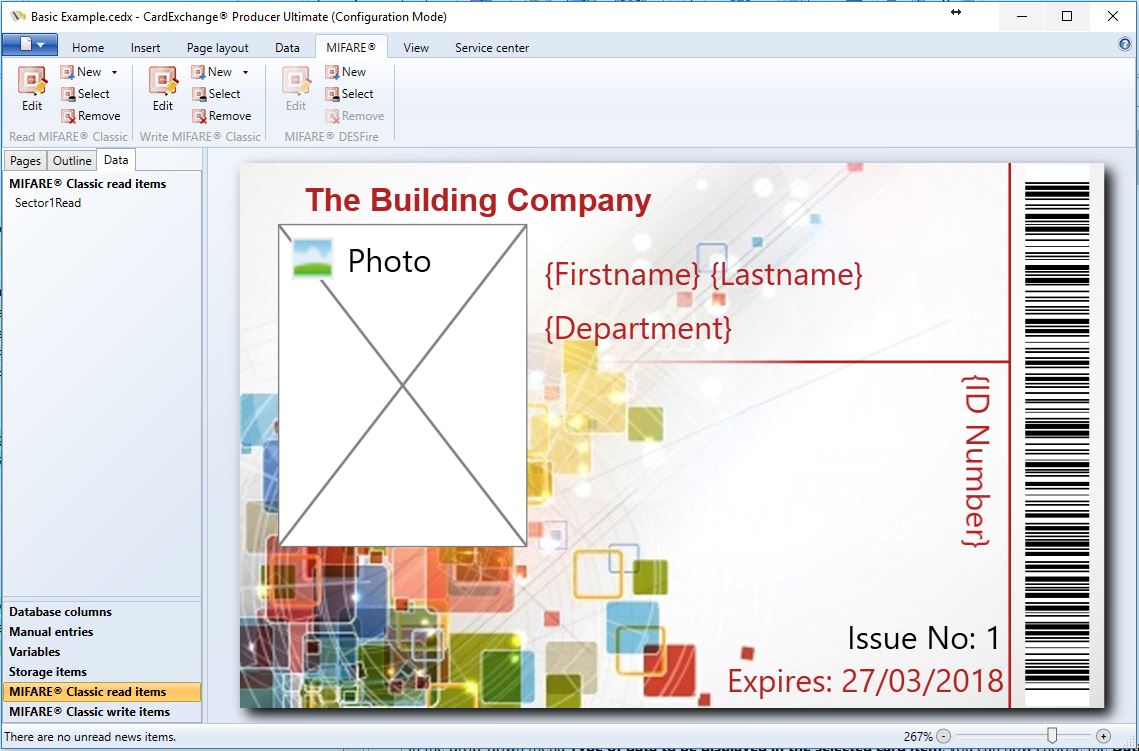The height and width of the screenshot is (751, 1139).
Task: Select the {Firstname} {Lastname} field
Action: [703, 275]
